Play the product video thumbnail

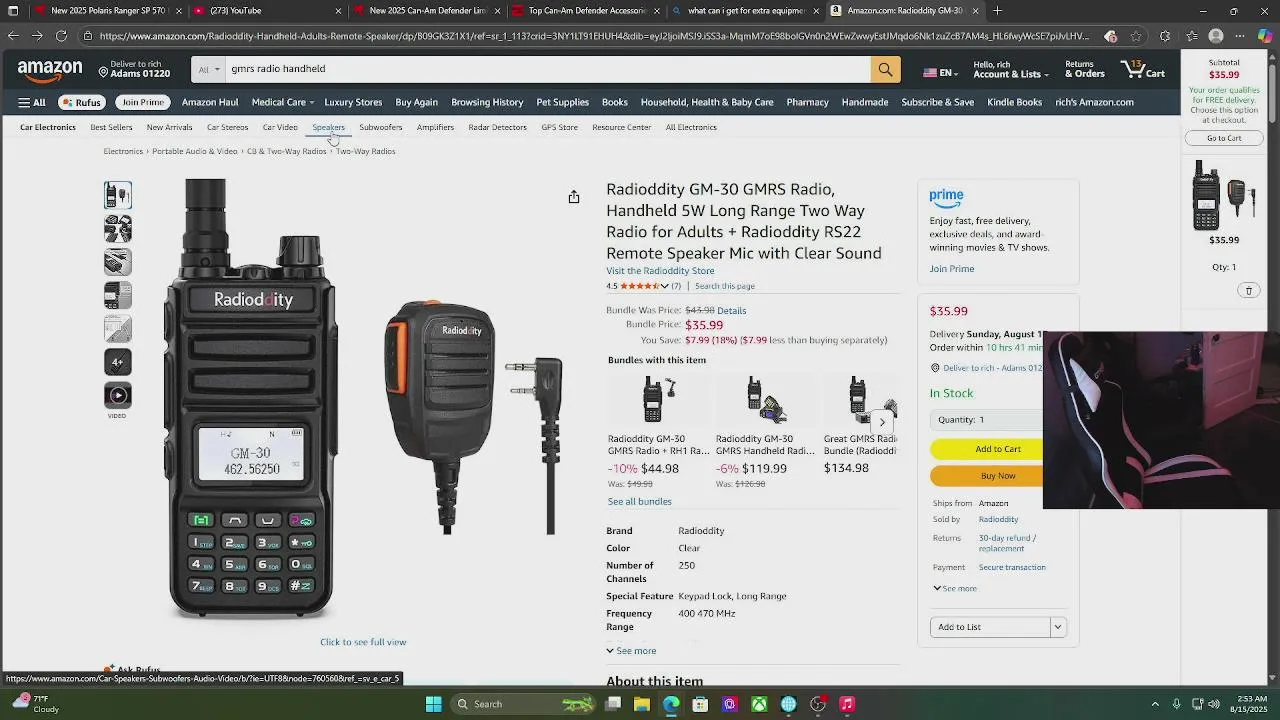118,395
